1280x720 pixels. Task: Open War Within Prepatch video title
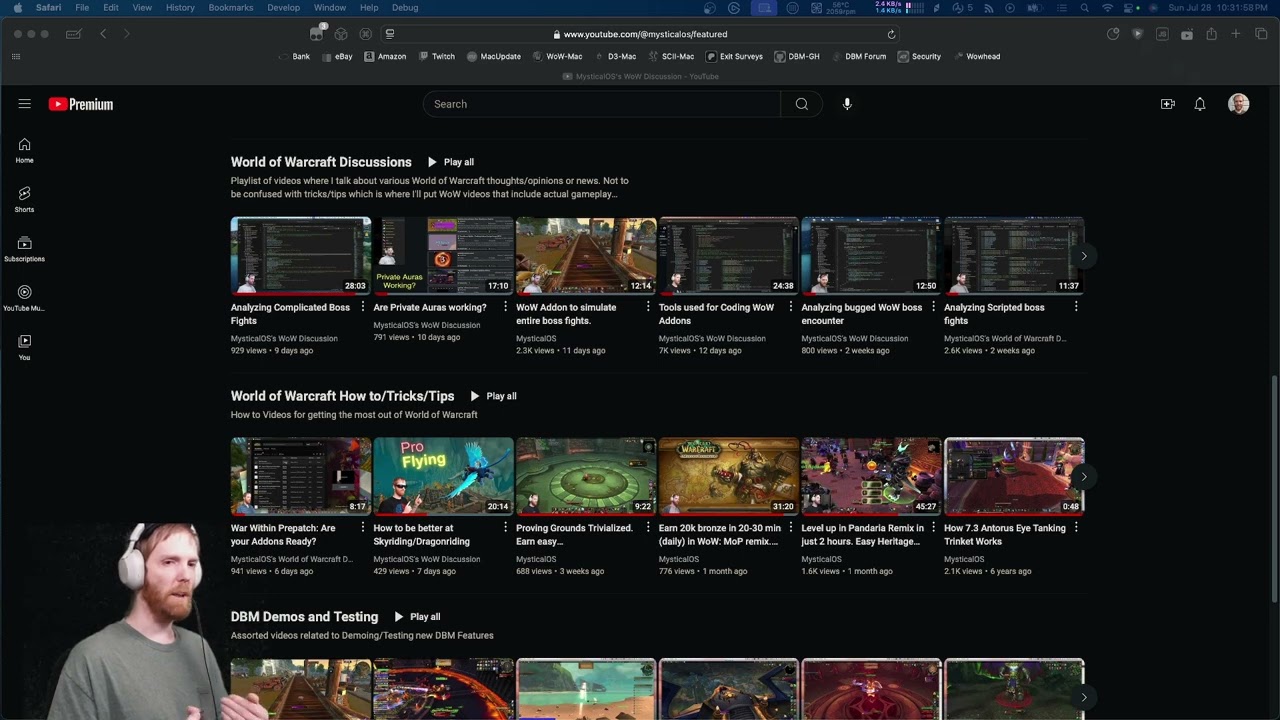coord(283,535)
